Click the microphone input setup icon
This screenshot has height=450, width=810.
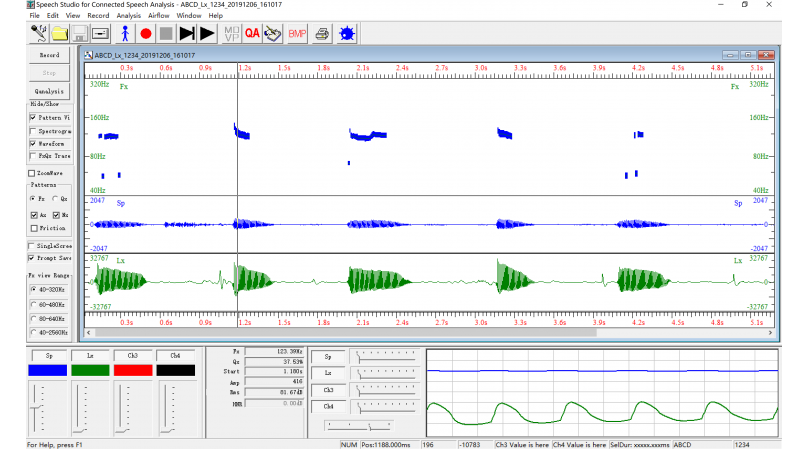(x=40, y=33)
